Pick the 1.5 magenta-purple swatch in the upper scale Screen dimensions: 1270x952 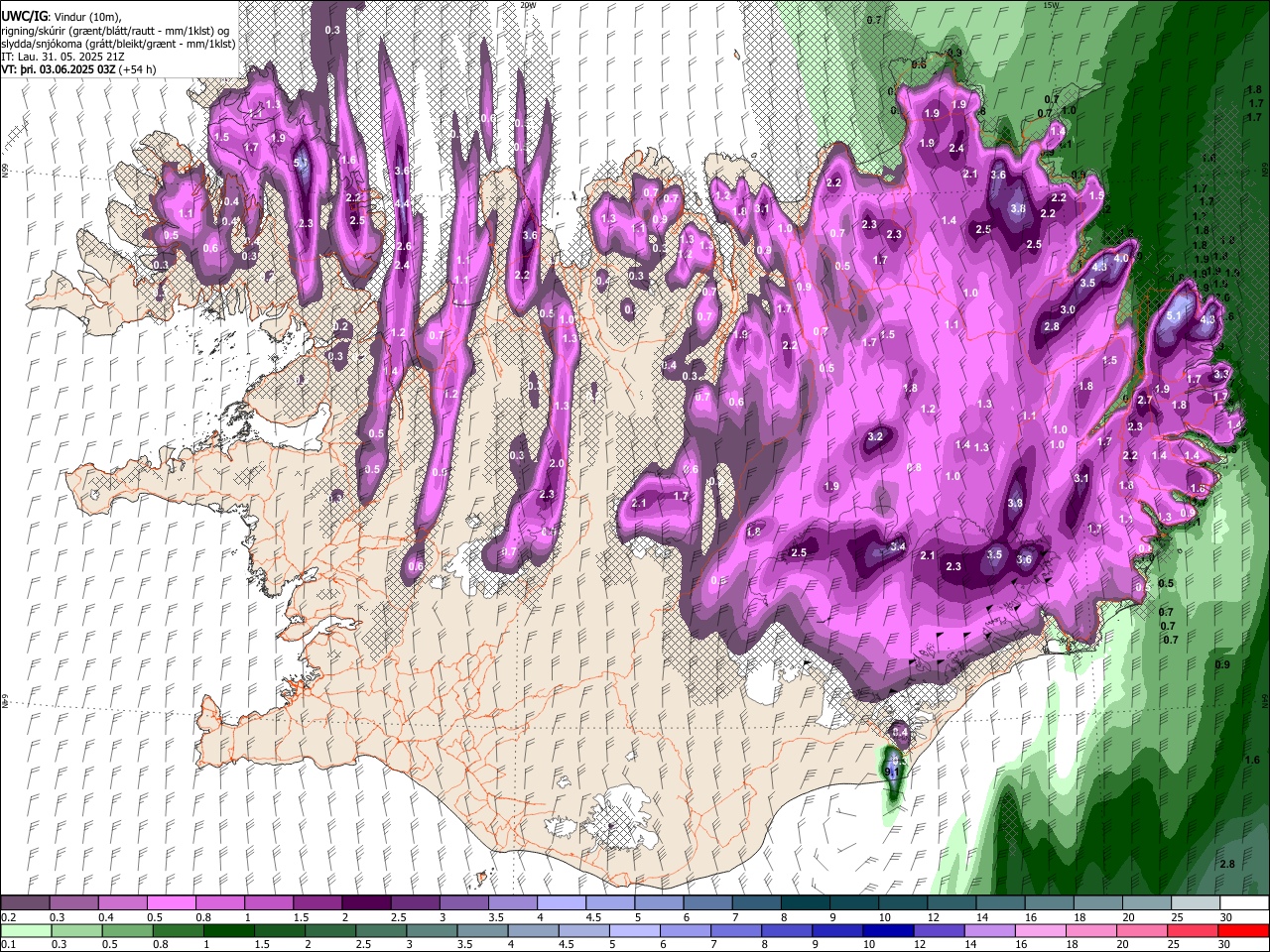[x=317, y=903]
